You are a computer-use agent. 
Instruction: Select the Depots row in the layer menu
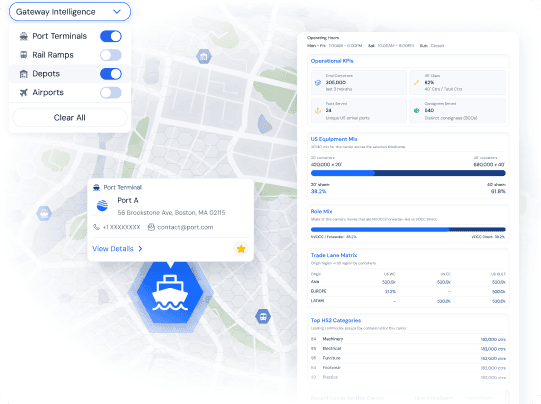click(70, 74)
